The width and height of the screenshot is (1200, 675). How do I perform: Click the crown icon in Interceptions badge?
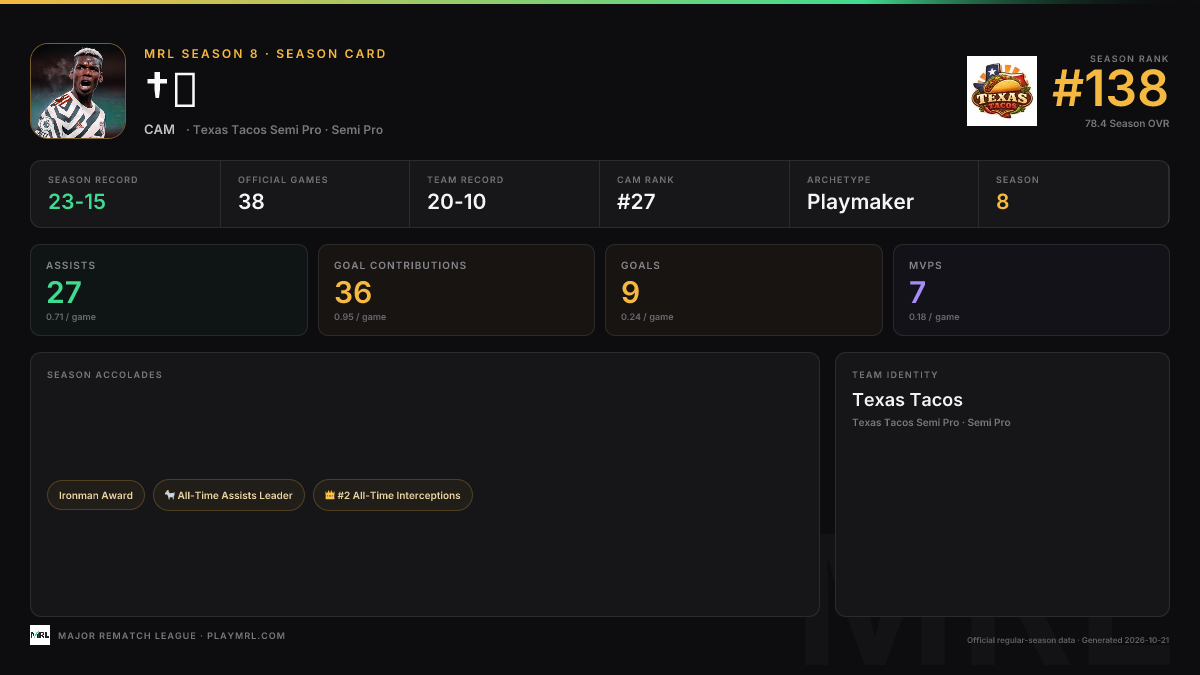330,496
